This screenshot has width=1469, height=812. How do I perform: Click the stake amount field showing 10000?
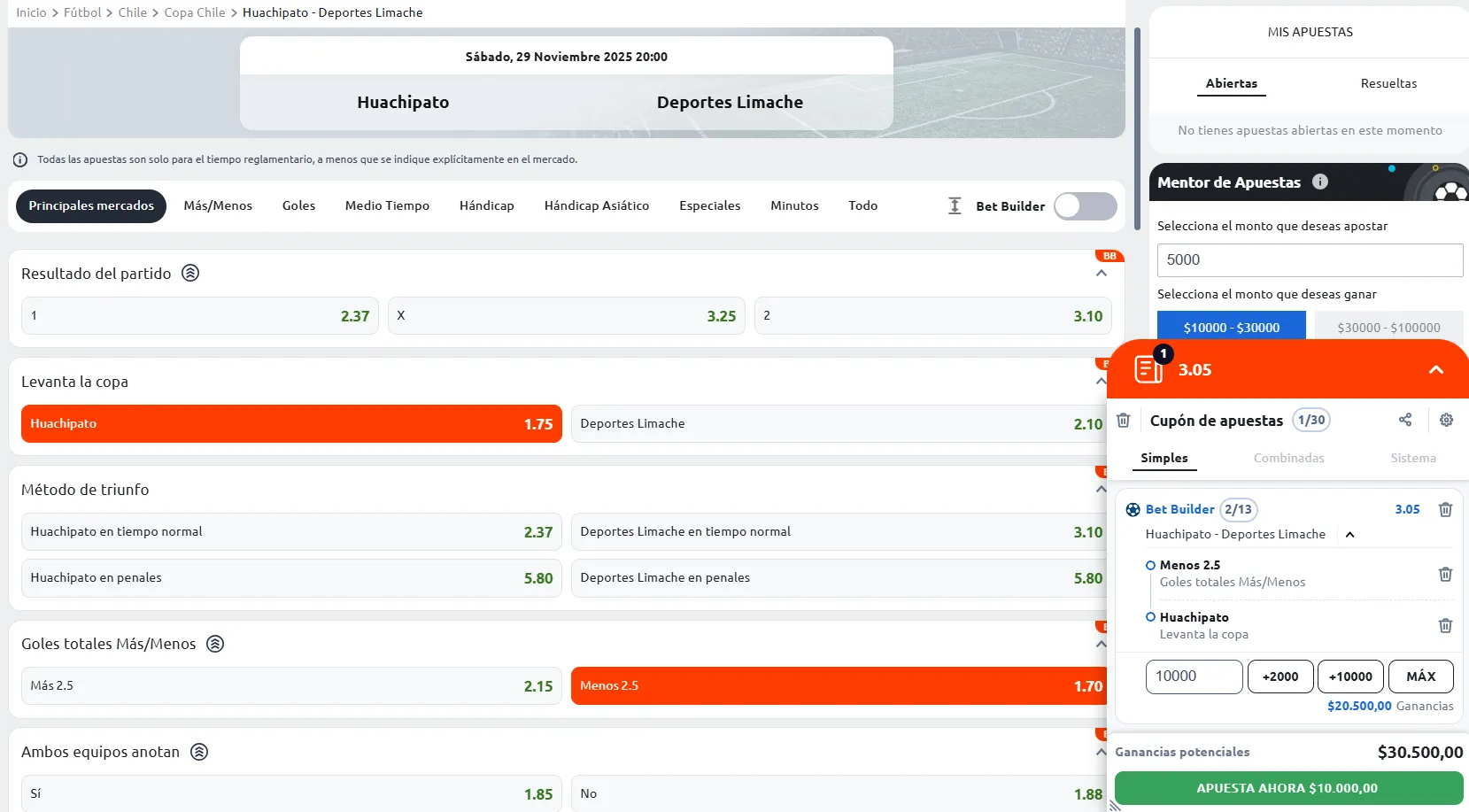1194,677
